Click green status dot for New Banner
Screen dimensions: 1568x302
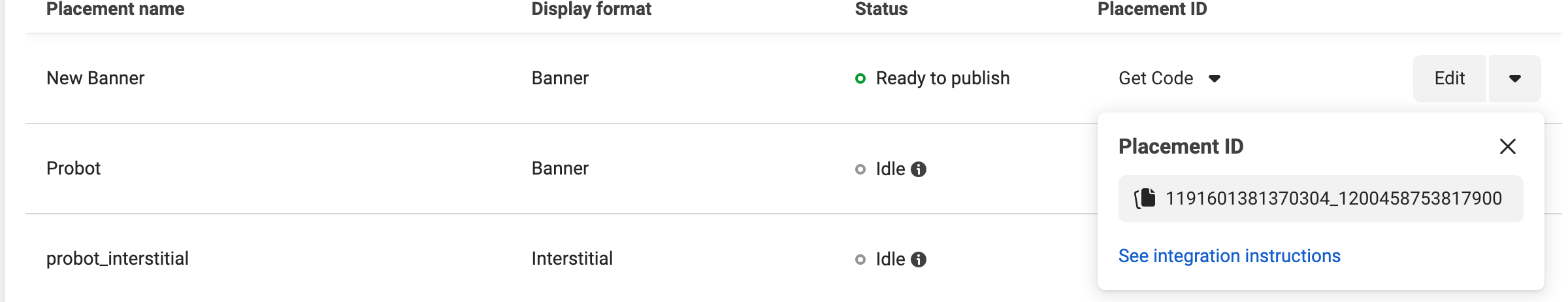click(x=860, y=78)
